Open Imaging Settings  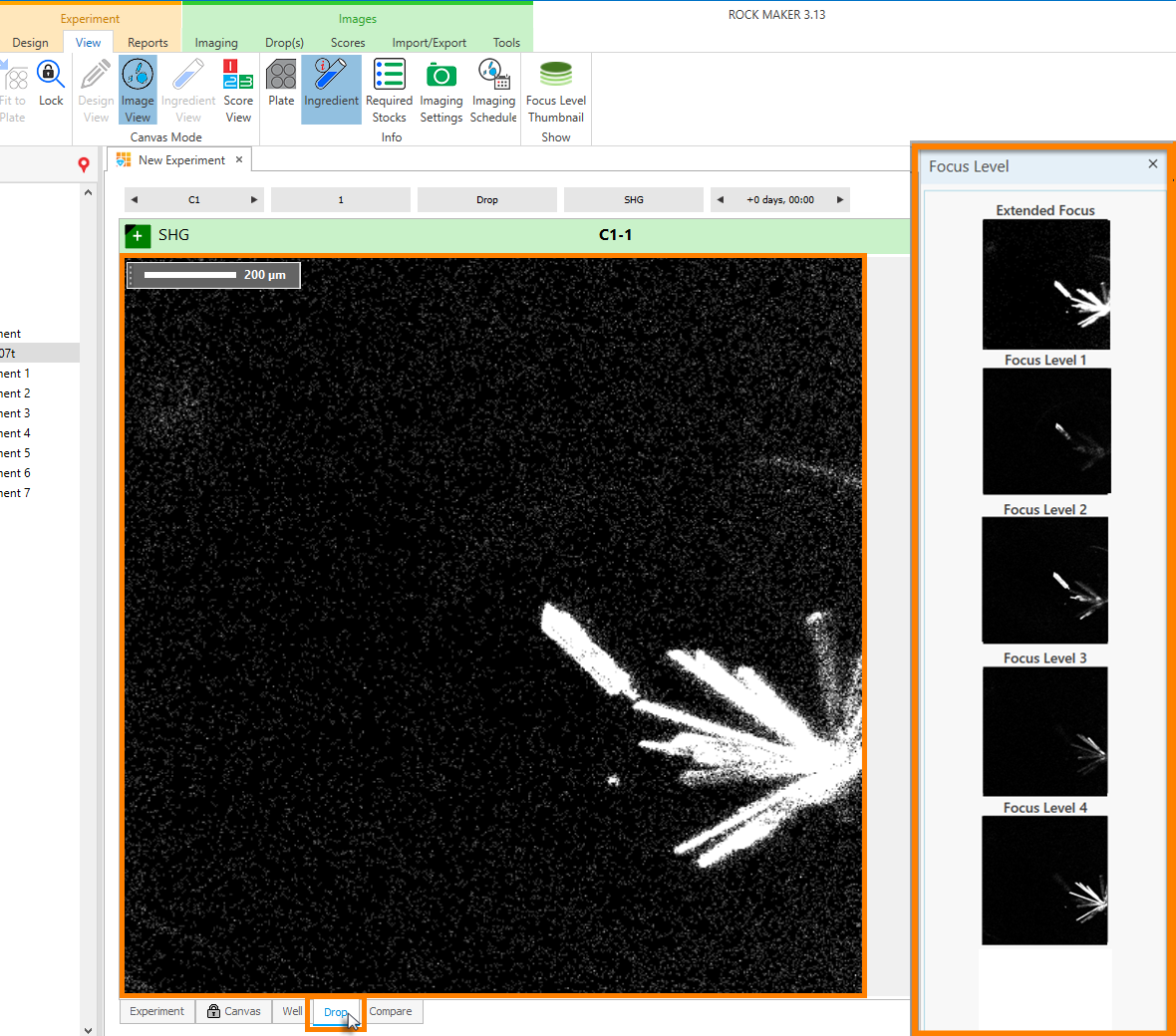[441, 90]
